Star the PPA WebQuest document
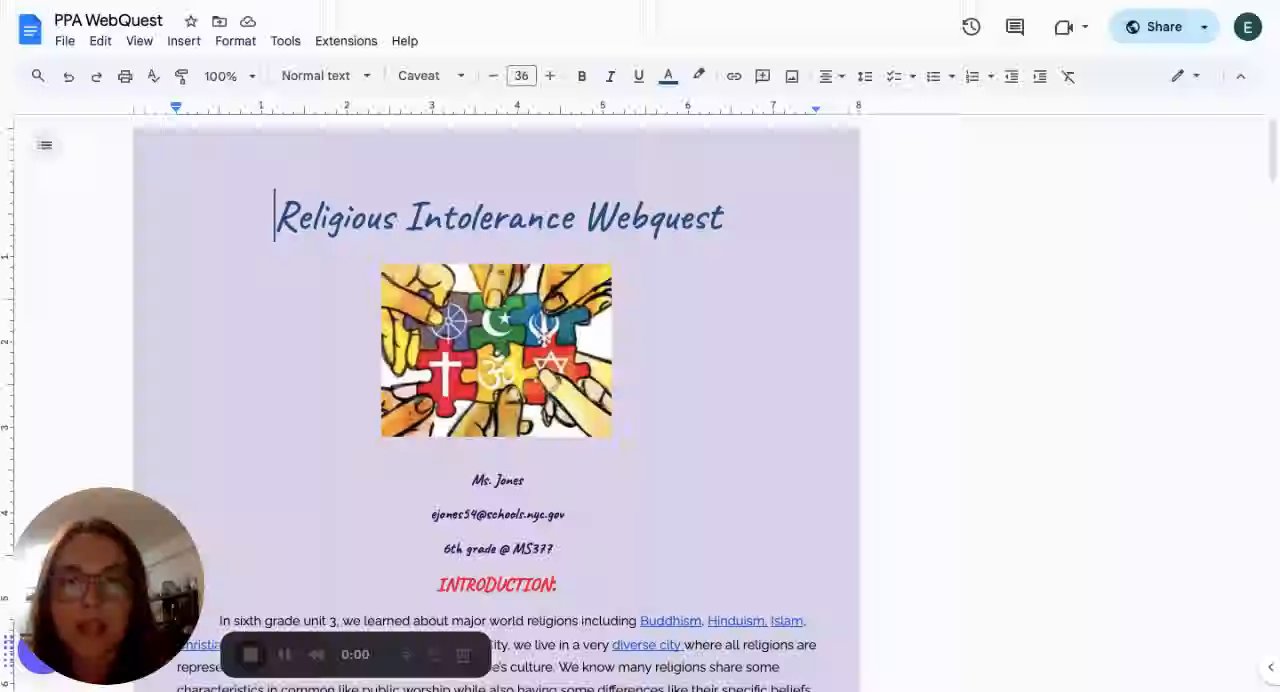Viewport: 1280px width, 692px height. click(191, 21)
